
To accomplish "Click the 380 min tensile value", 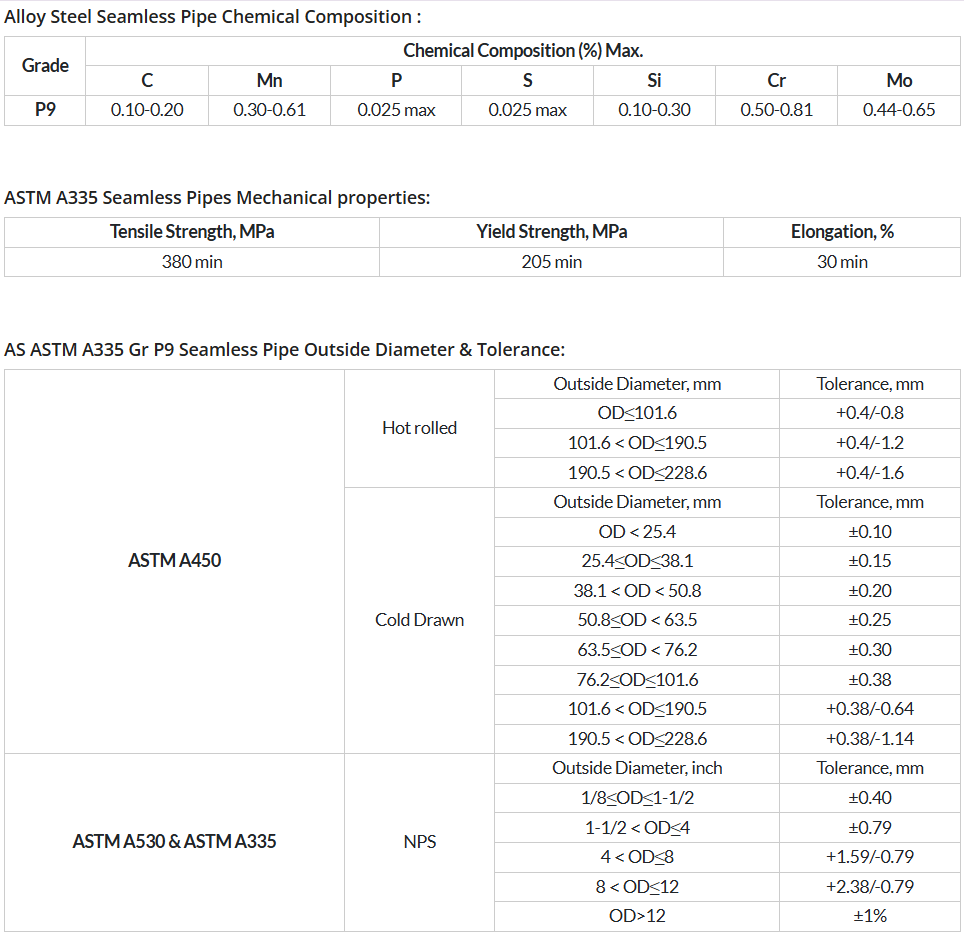I will point(192,262).
